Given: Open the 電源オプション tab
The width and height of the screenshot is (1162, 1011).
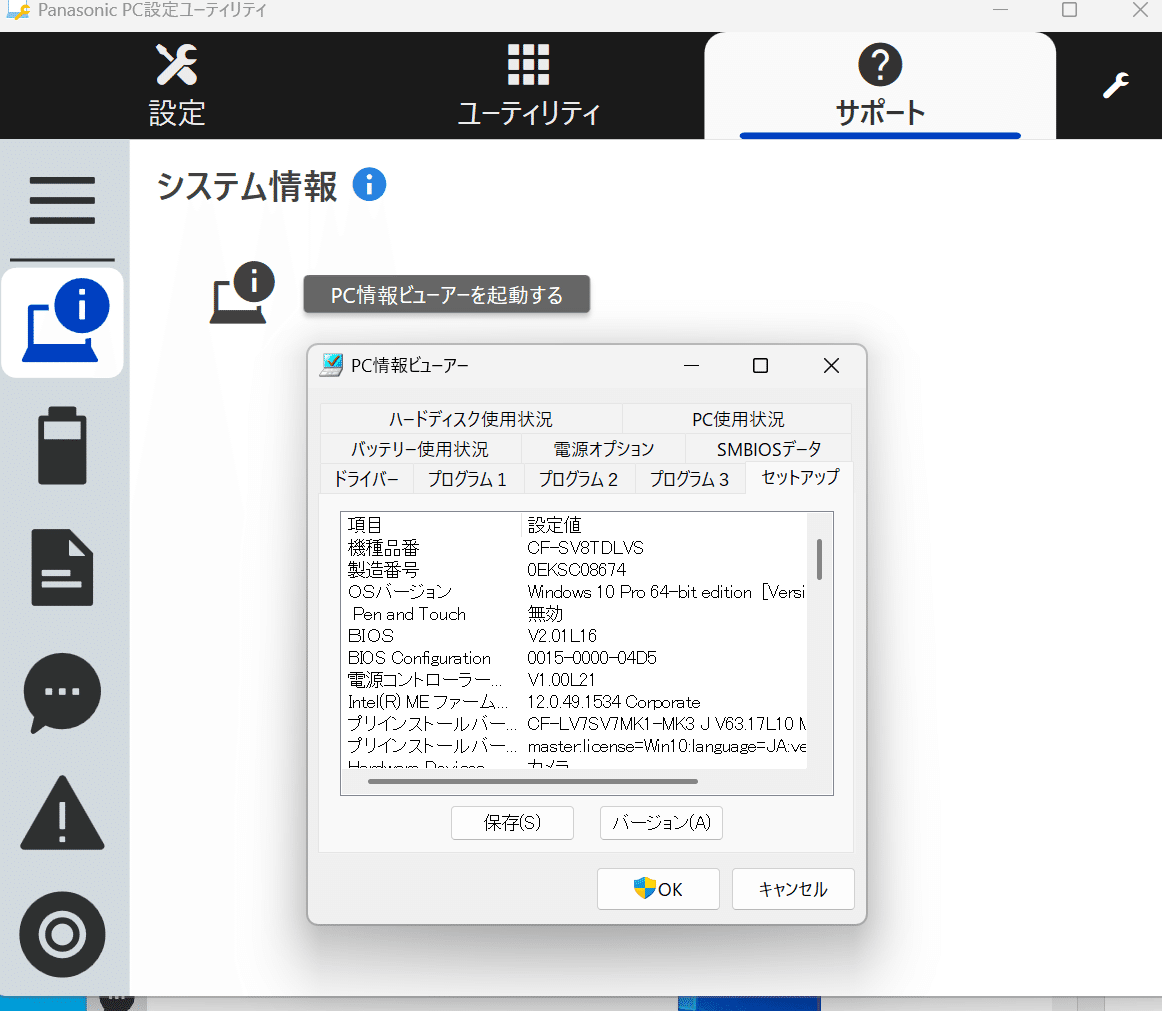Looking at the screenshot, I should click(603, 448).
